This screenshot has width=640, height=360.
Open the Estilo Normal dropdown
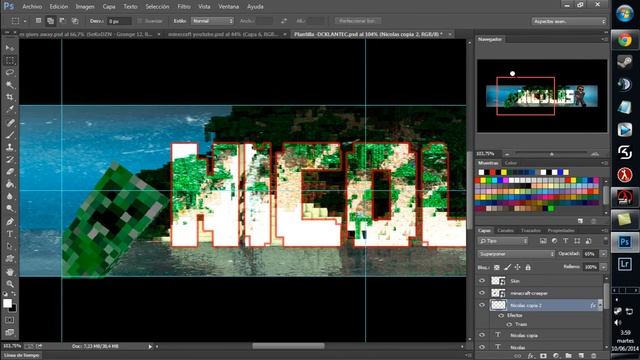[212, 21]
